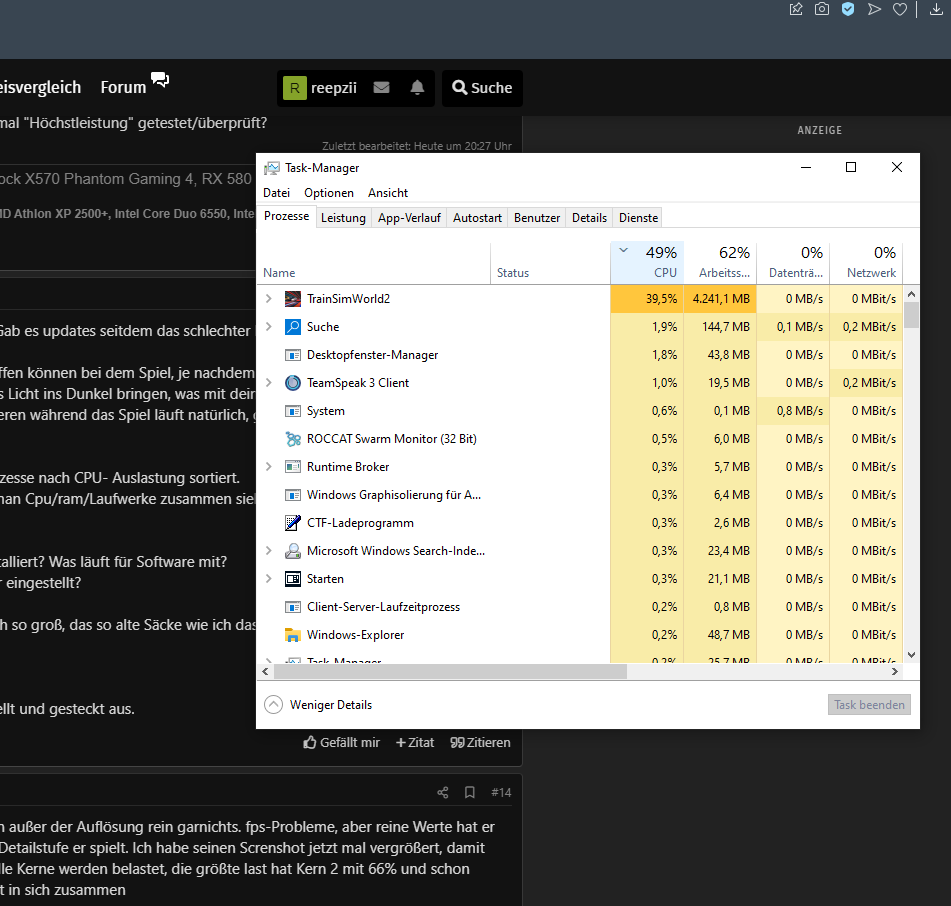Click the Client-Server-Laufzeitprozess icon
951x906 pixels.
pyautogui.click(x=293, y=606)
